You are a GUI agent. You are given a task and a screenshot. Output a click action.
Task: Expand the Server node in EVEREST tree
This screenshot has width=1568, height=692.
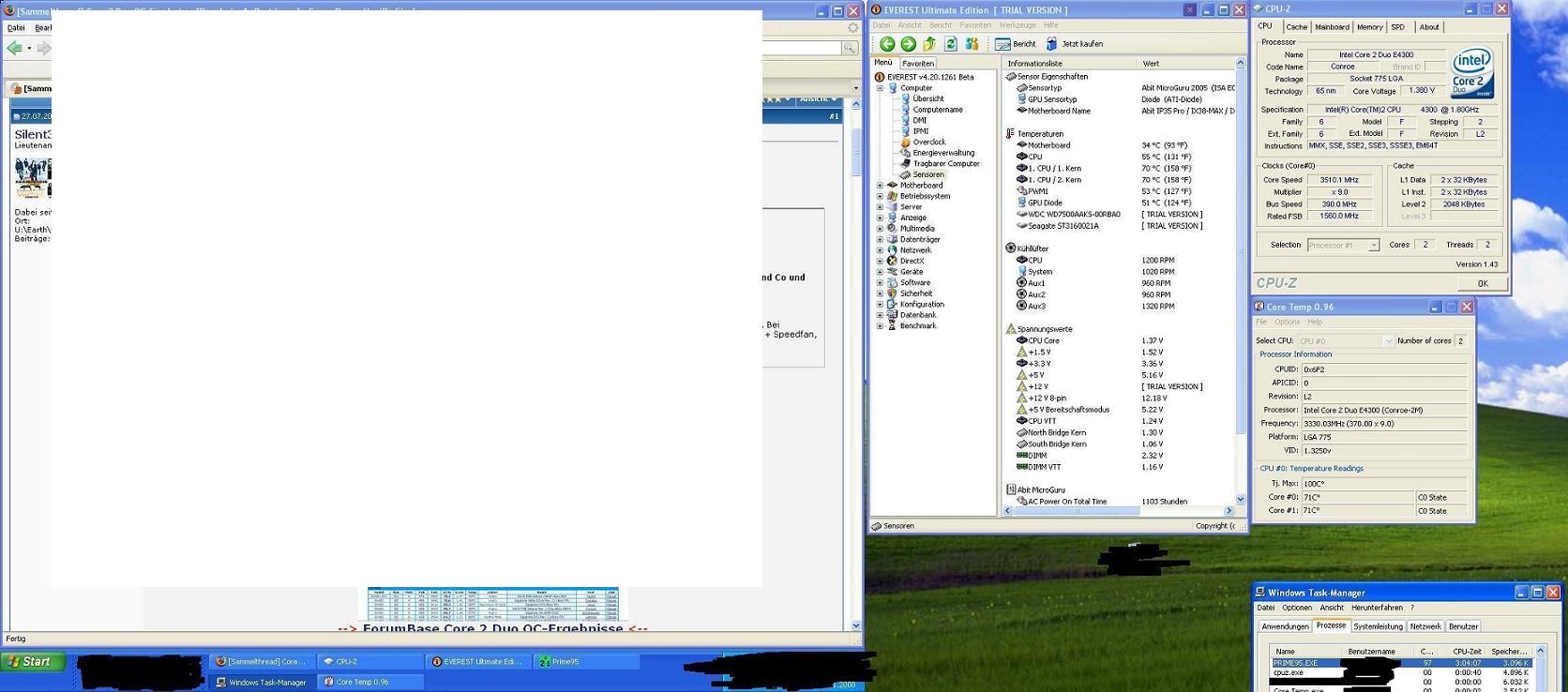881,207
